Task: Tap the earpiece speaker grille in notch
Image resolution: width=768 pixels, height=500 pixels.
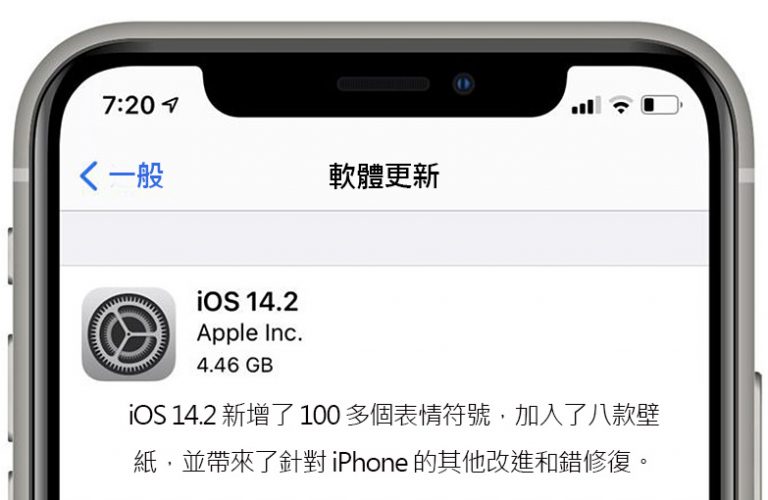Action: pyautogui.click(x=384, y=84)
